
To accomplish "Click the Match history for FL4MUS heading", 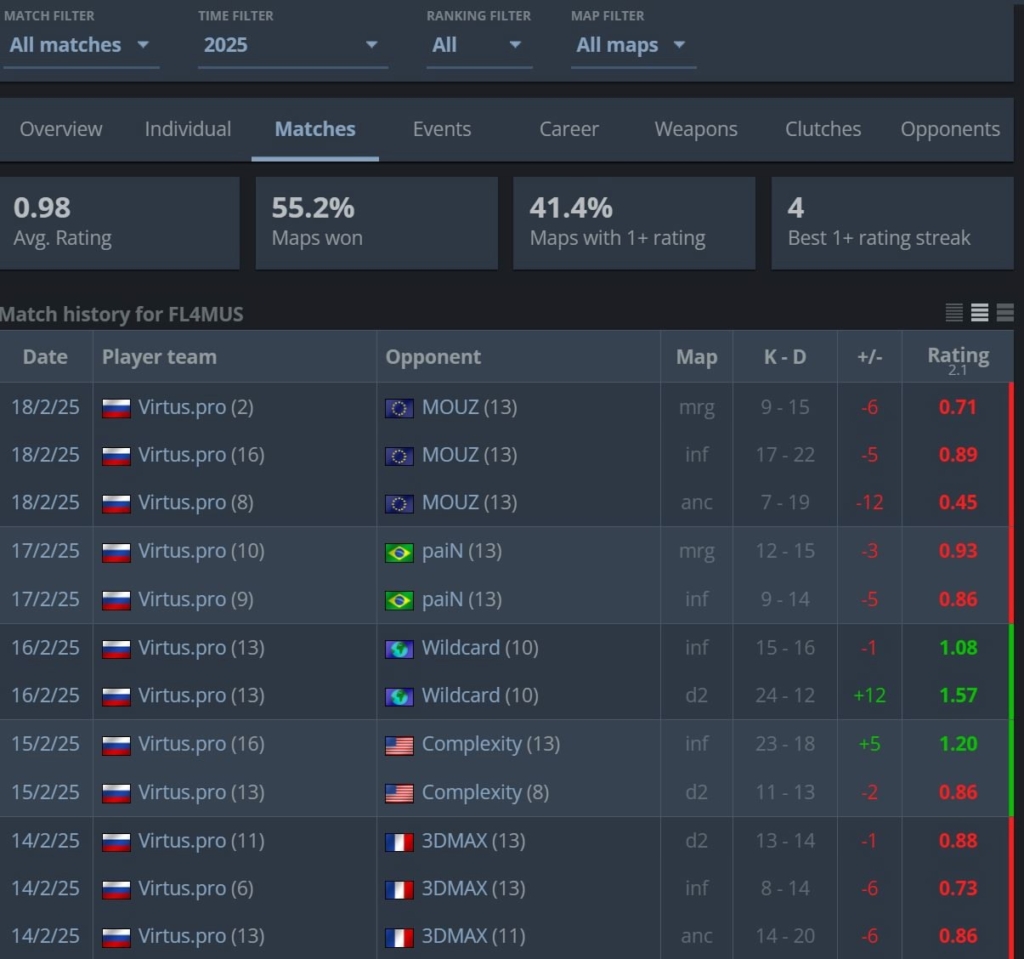I will click(121, 314).
